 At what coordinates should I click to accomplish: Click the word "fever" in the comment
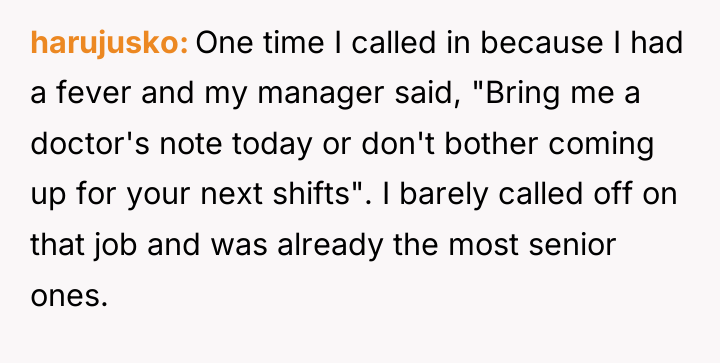click(x=95, y=93)
